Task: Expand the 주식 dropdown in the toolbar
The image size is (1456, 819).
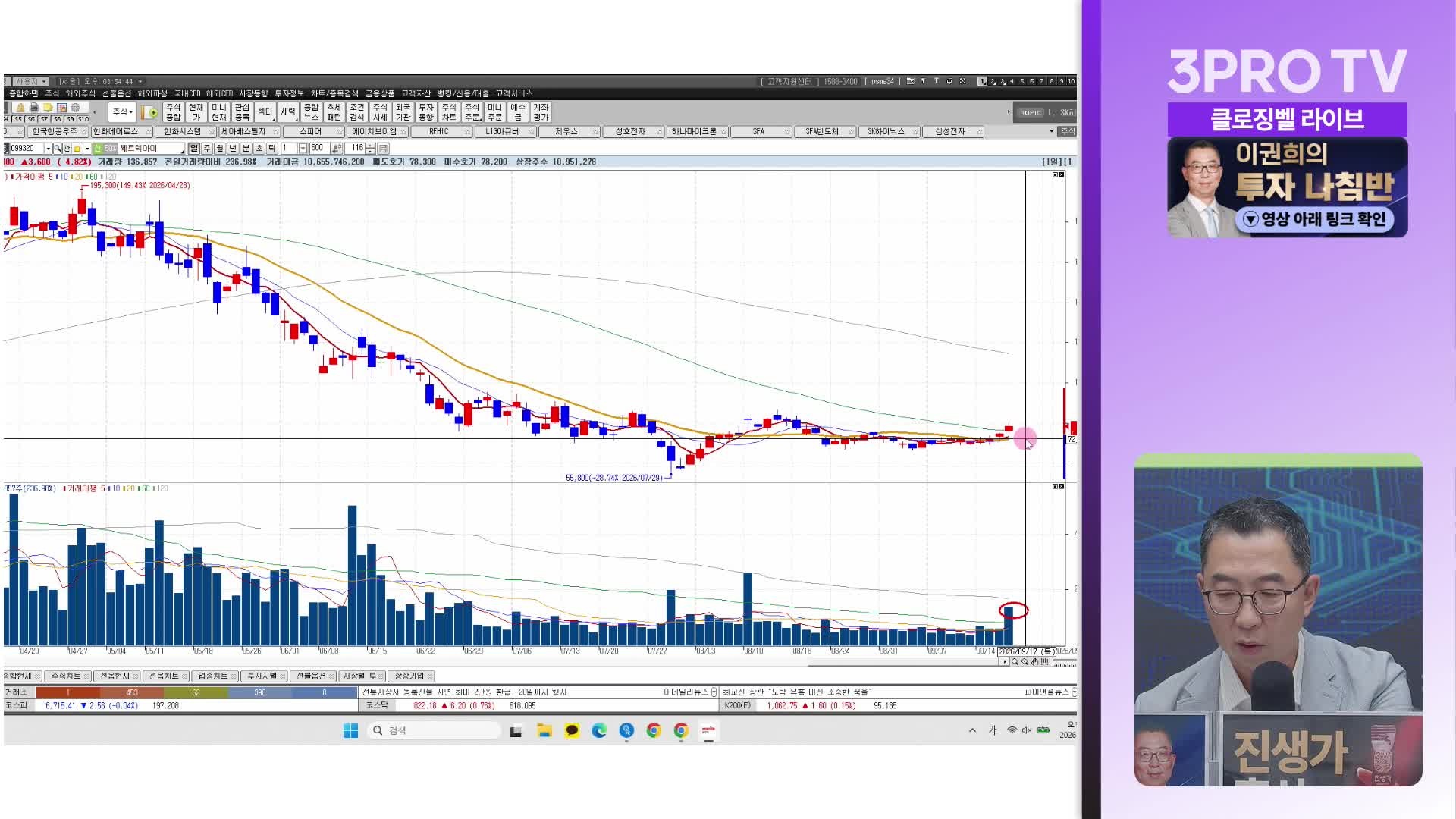Action: [122, 112]
